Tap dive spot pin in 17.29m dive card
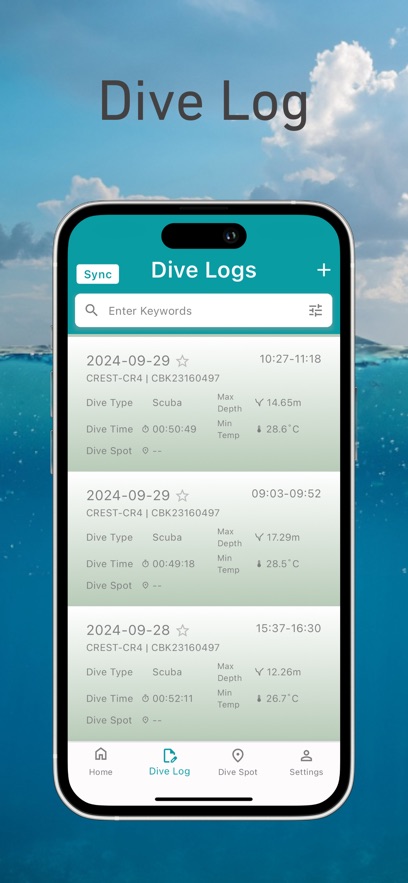Image resolution: width=408 pixels, height=883 pixels. click(145, 585)
